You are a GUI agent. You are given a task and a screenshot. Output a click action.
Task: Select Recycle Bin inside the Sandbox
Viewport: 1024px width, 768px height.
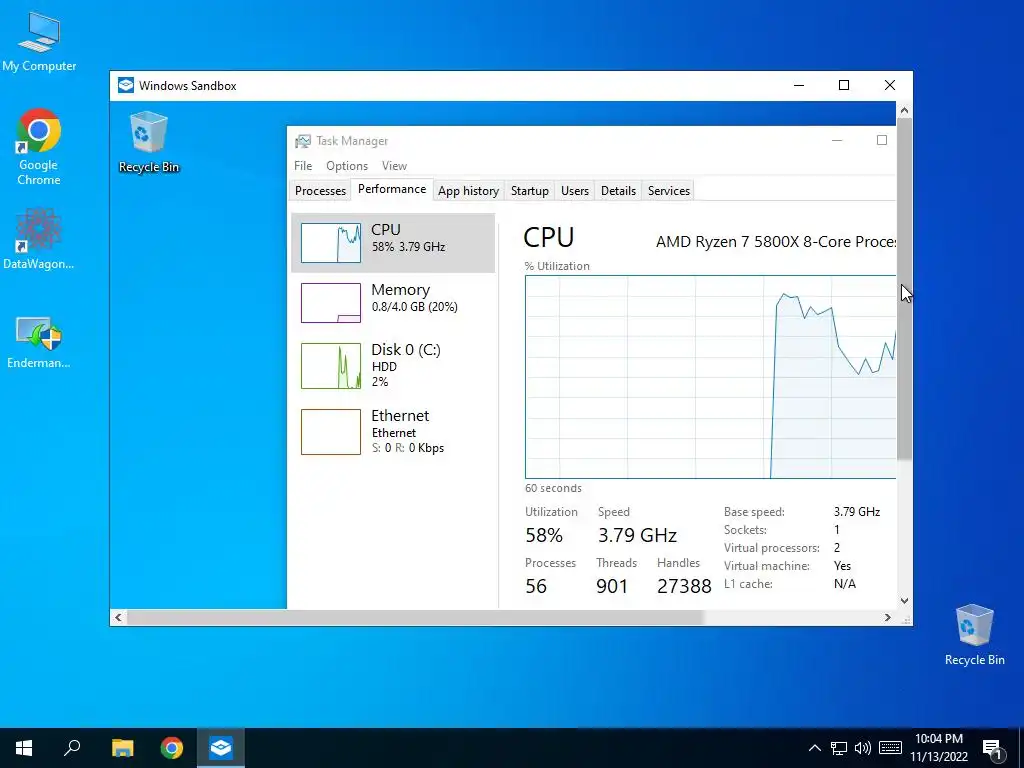click(x=149, y=142)
